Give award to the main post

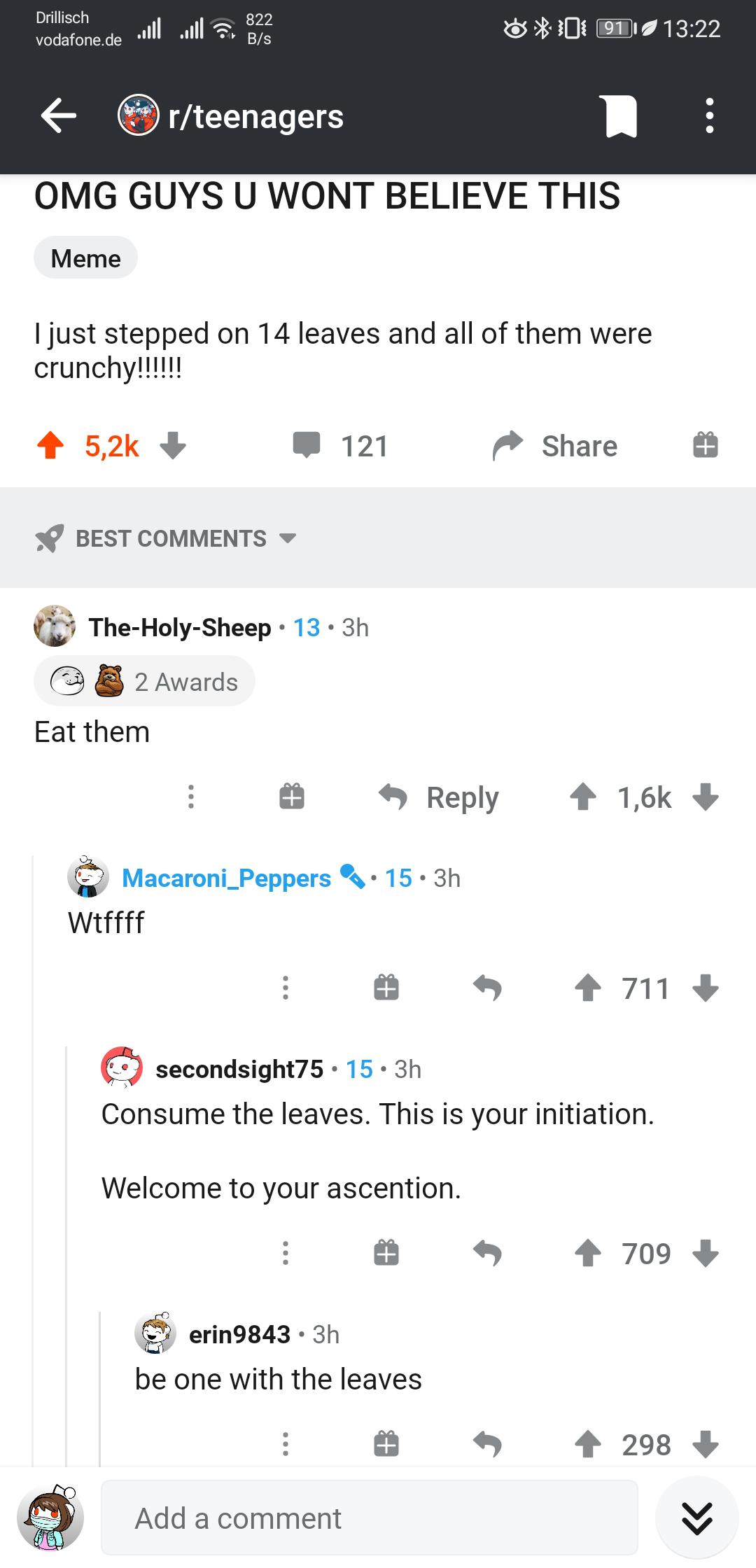click(705, 445)
